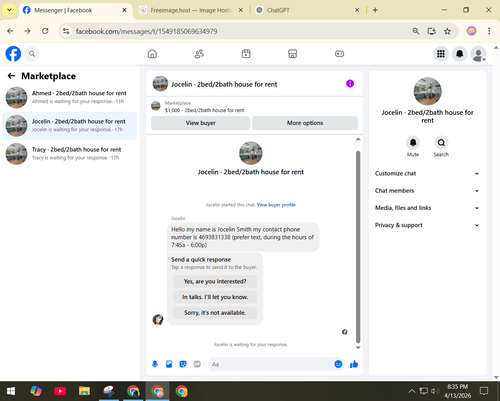
Task: Click the View buyer button
Action: [200, 123]
